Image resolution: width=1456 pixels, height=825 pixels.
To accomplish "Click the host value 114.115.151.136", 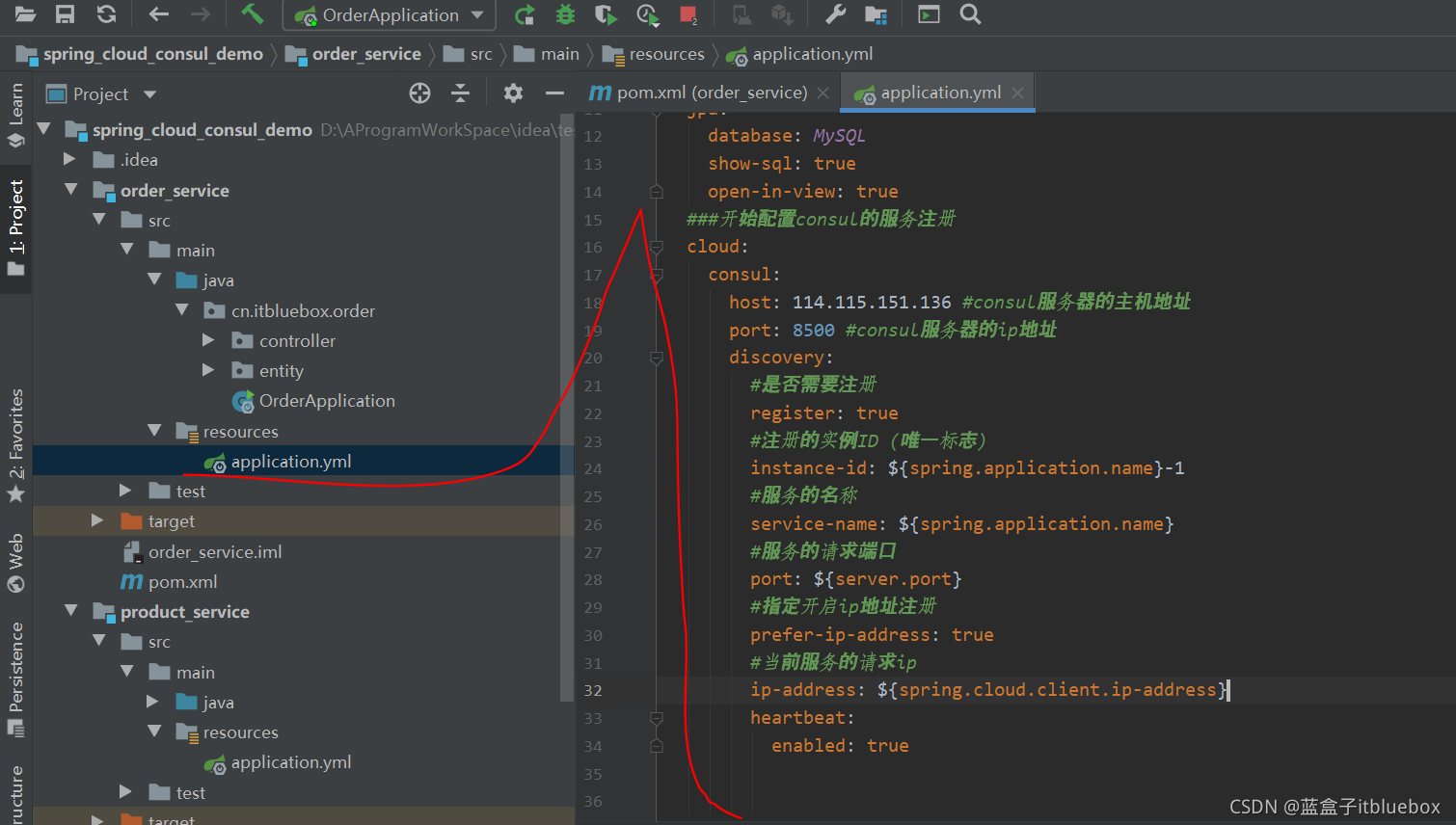I will pos(872,303).
